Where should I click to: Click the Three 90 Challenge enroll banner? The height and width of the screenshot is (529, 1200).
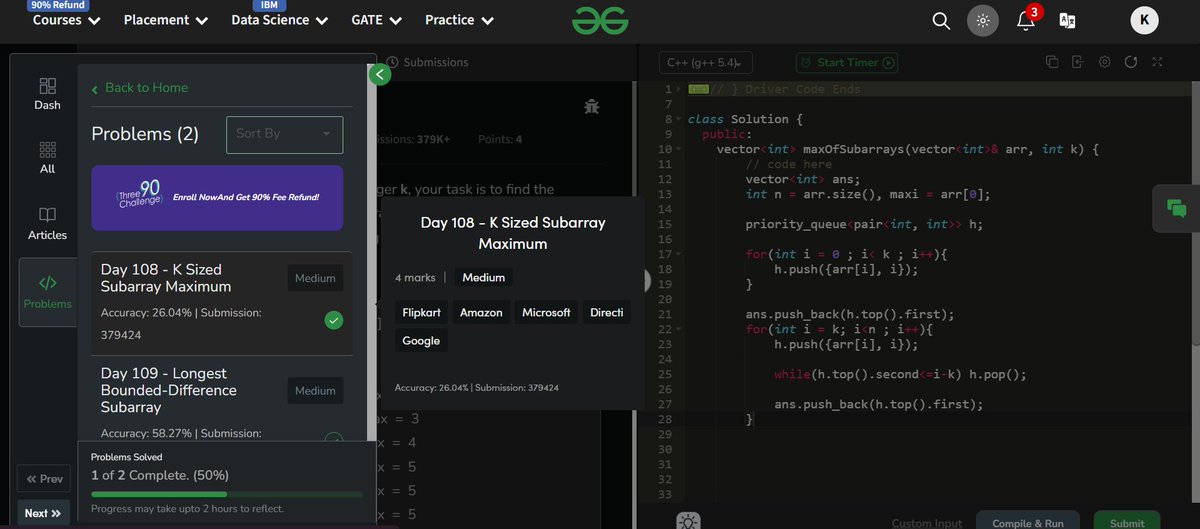point(217,198)
